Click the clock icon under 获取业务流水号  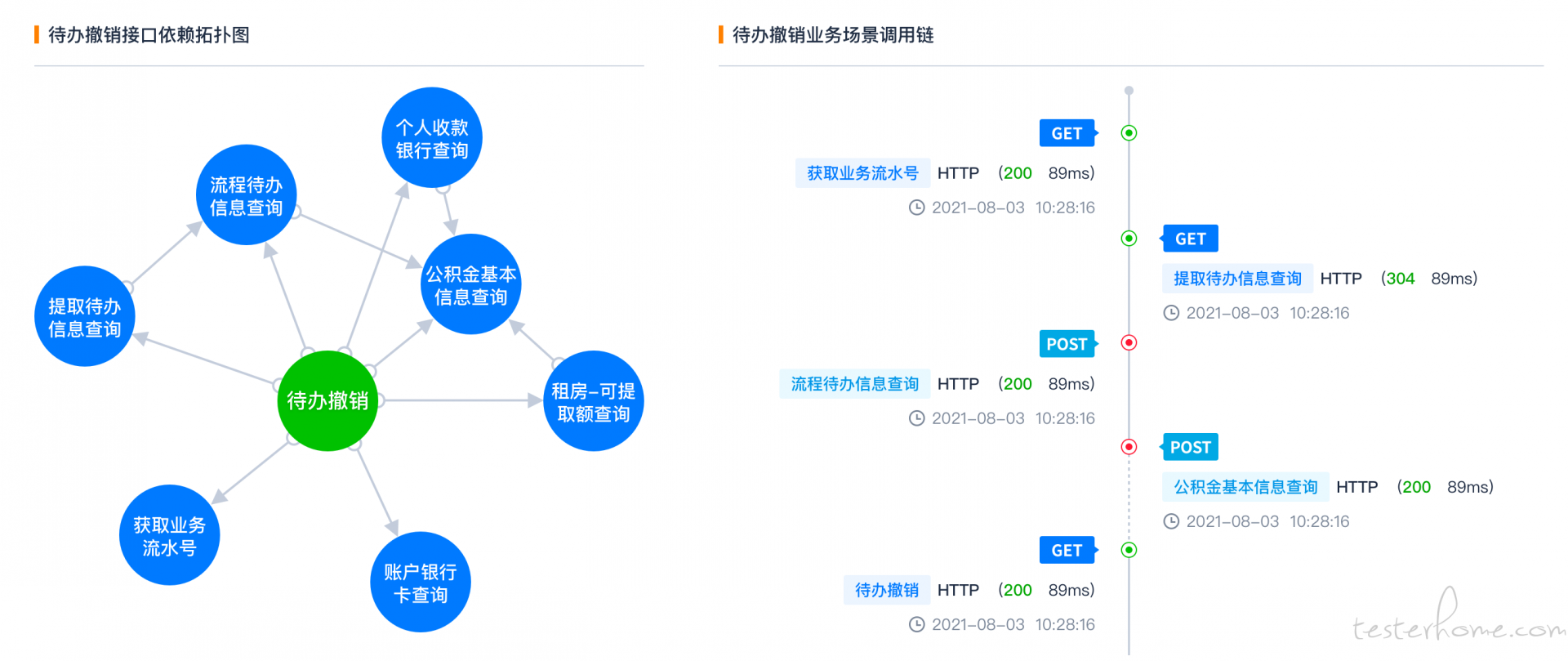pos(917,208)
